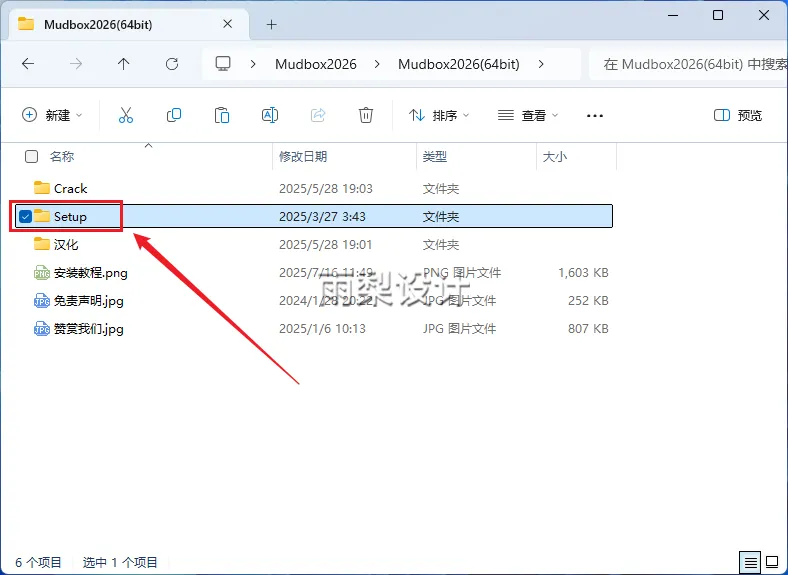
Task: Expand chevron after Mudbox2026(64bit) breadcrumb
Action: pyautogui.click(x=541, y=64)
